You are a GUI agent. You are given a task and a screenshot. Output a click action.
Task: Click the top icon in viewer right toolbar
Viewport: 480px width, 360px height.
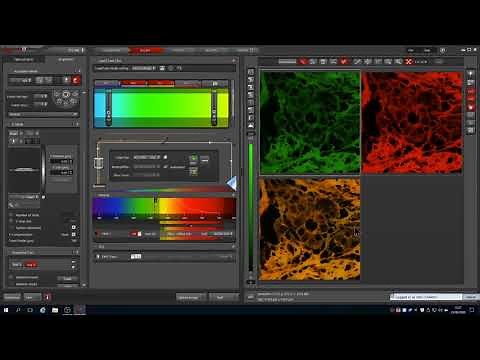(470, 73)
